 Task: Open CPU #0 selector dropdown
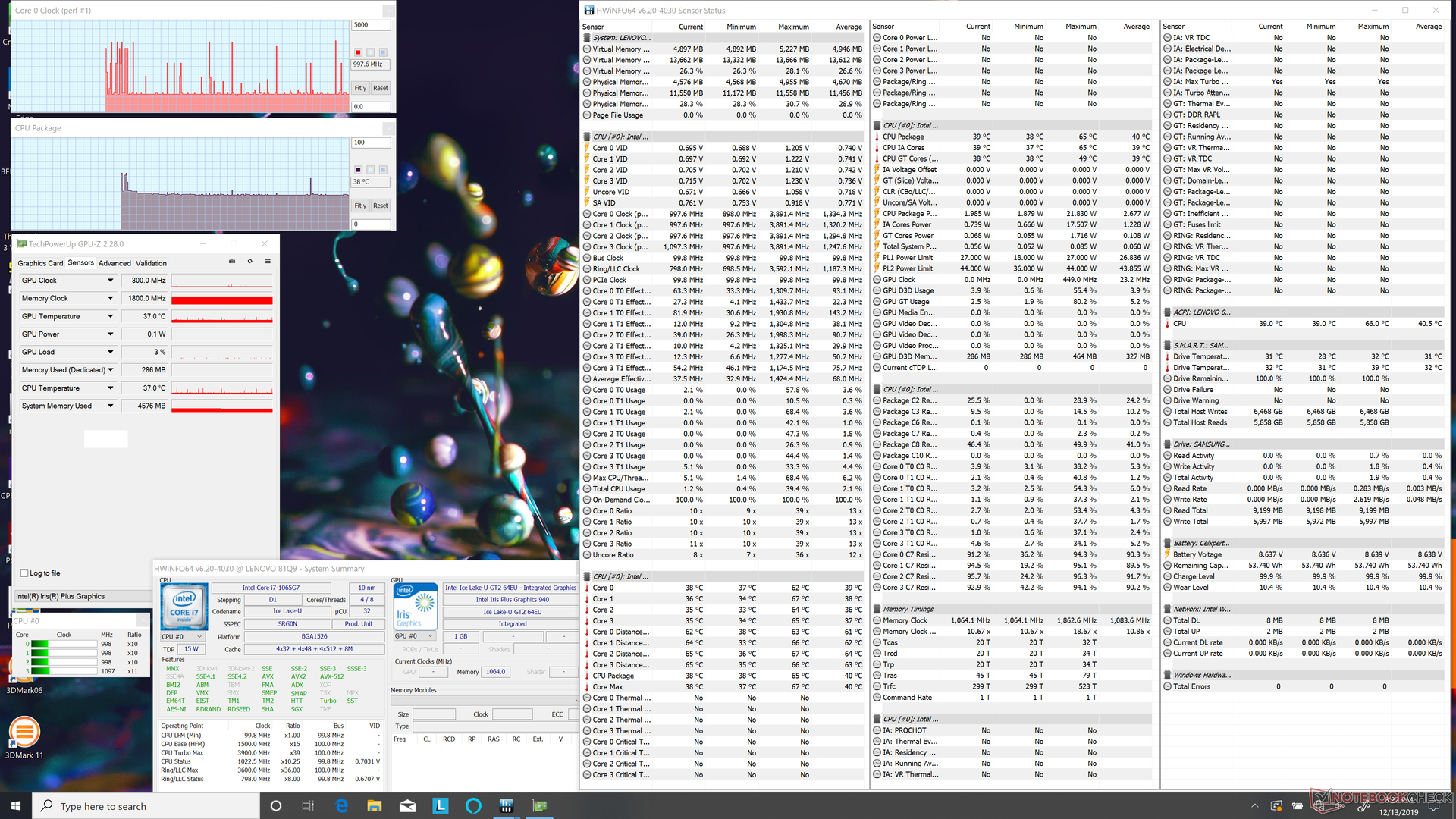click(x=183, y=637)
